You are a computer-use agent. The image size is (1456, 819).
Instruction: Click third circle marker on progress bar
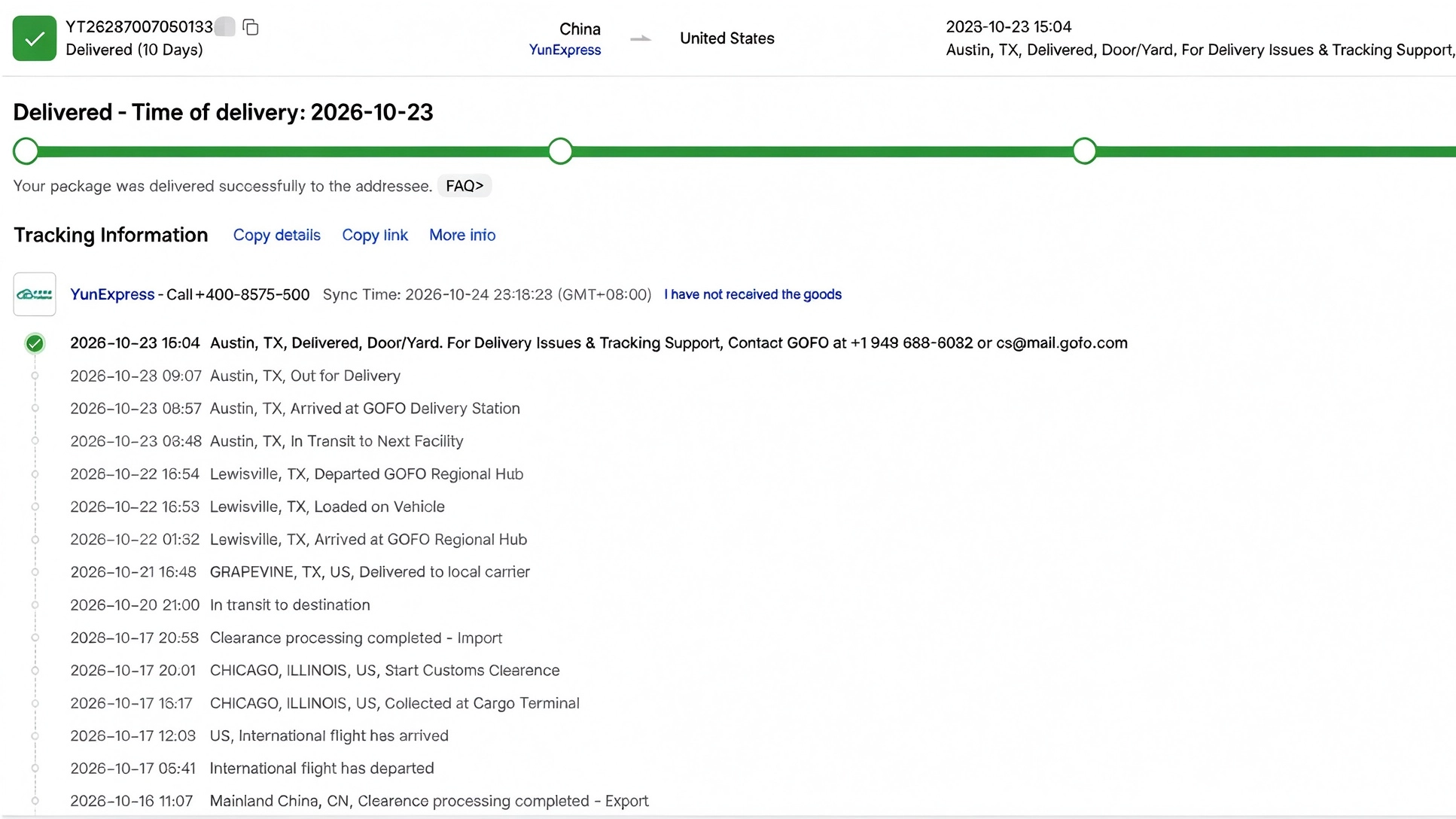click(x=1084, y=151)
